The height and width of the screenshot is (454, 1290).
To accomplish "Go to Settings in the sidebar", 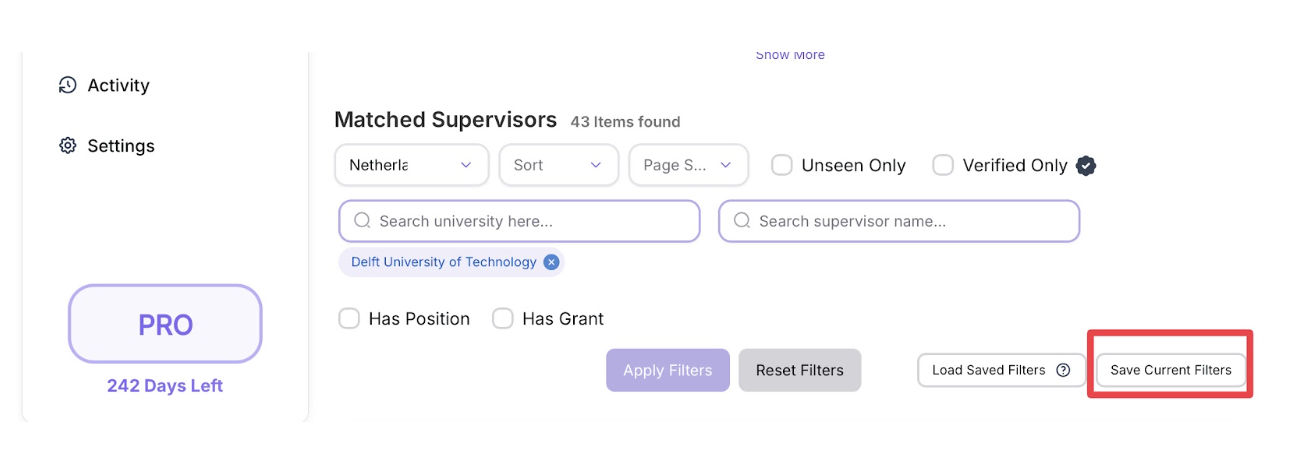I will (x=121, y=146).
